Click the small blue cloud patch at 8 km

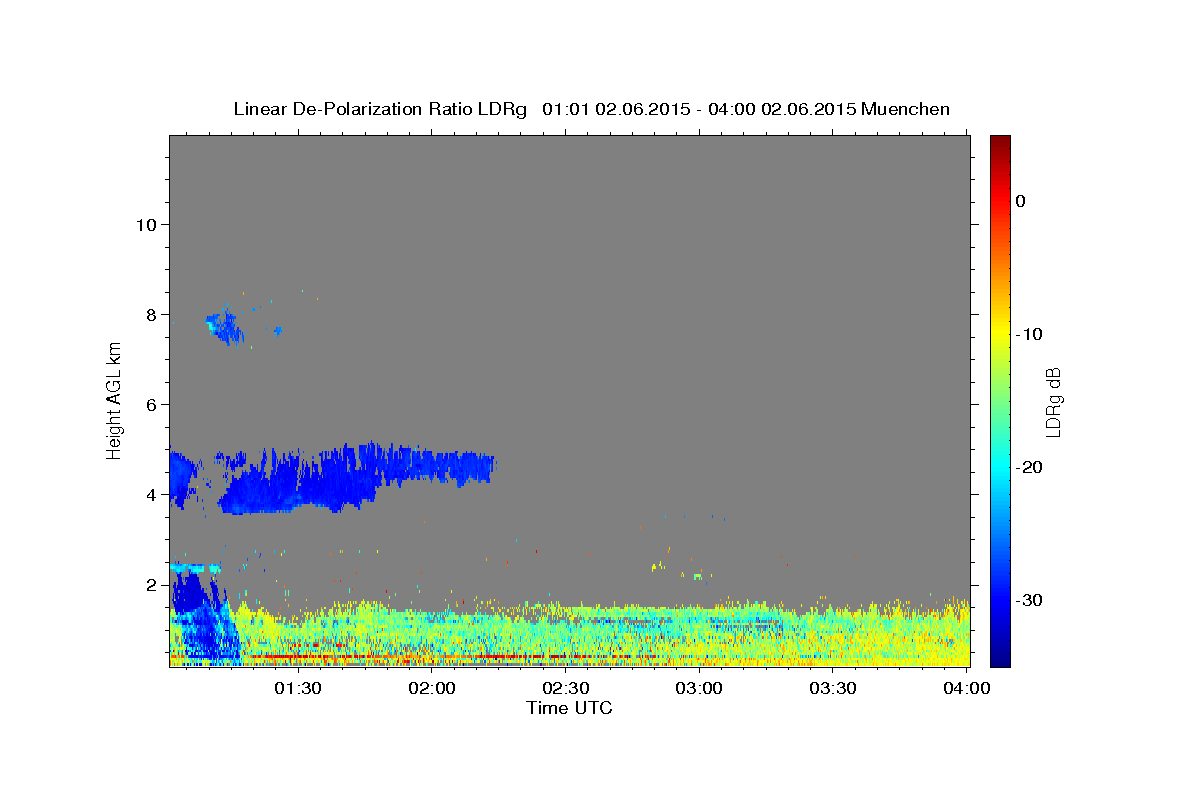point(227,327)
